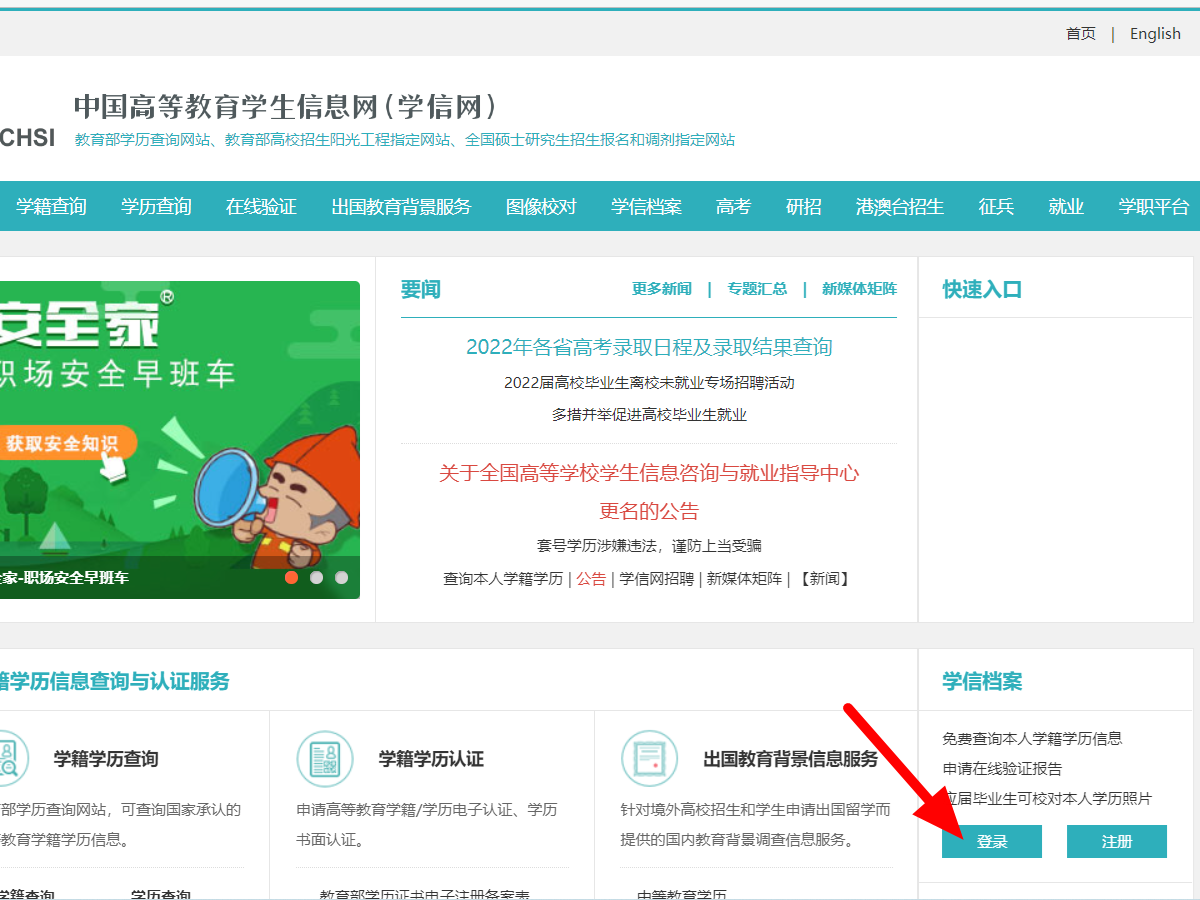This screenshot has width=1200, height=900.
Task: Open 就业 navigation item
Action: coord(1066,207)
